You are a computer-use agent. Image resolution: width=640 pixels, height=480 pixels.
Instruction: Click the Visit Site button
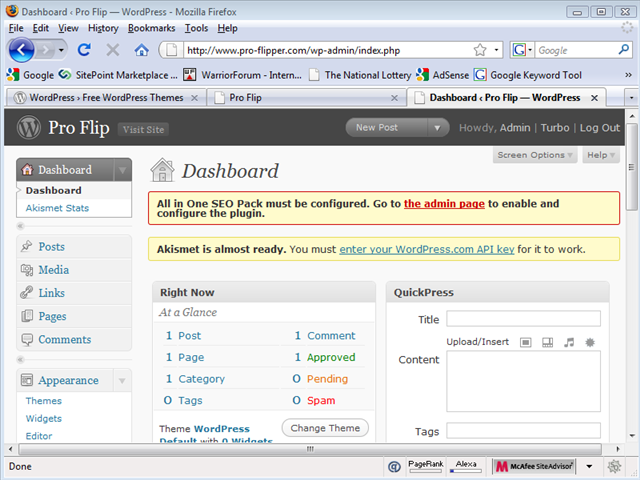point(143,129)
